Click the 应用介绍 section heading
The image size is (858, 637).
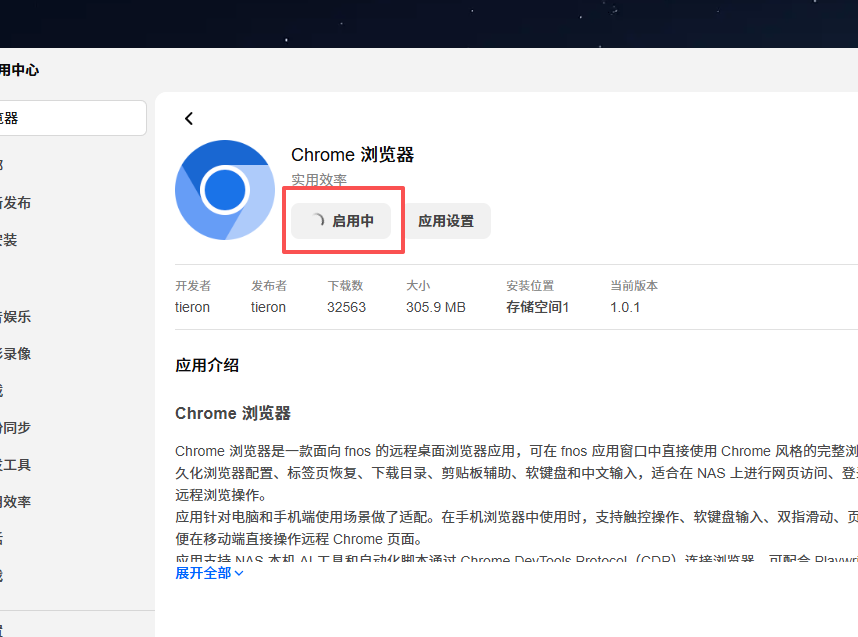(x=207, y=365)
